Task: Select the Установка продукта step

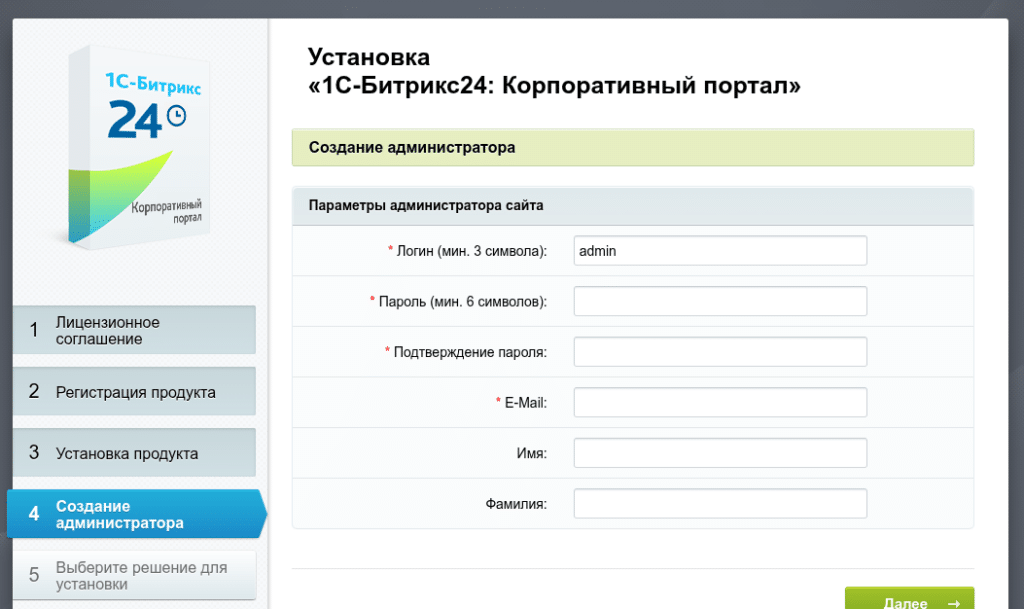Action: 130,452
